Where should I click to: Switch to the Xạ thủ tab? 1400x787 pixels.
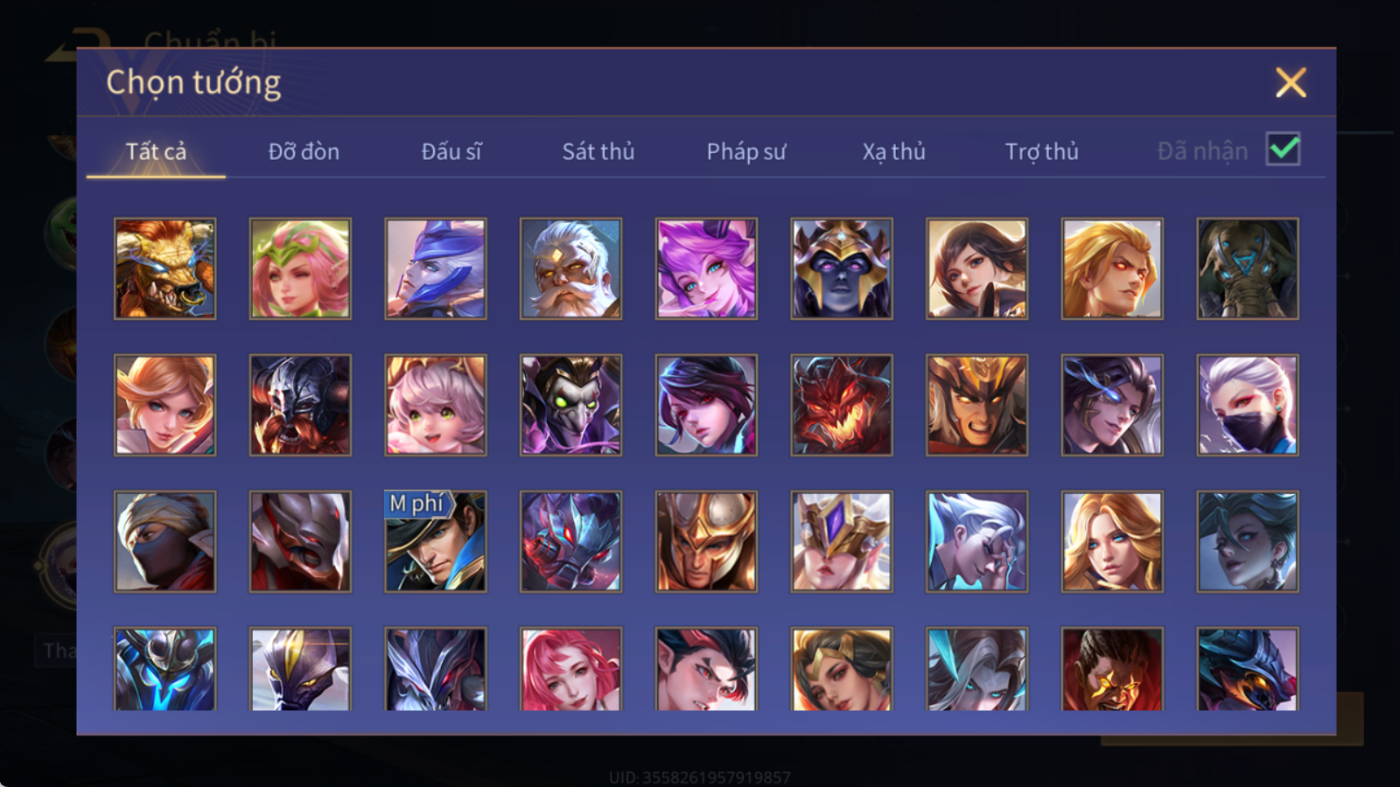click(x=894, y=151)
